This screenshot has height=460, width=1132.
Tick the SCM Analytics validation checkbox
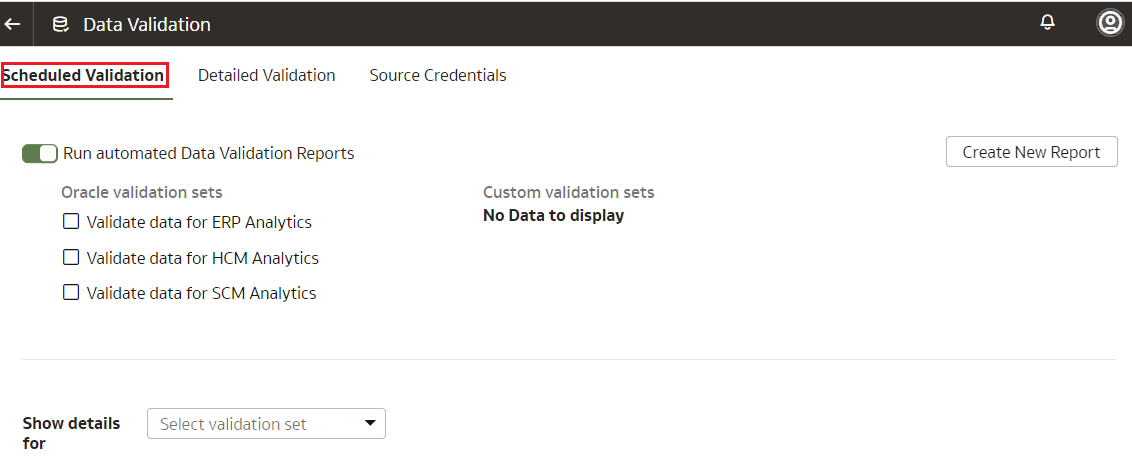[71, 292]
